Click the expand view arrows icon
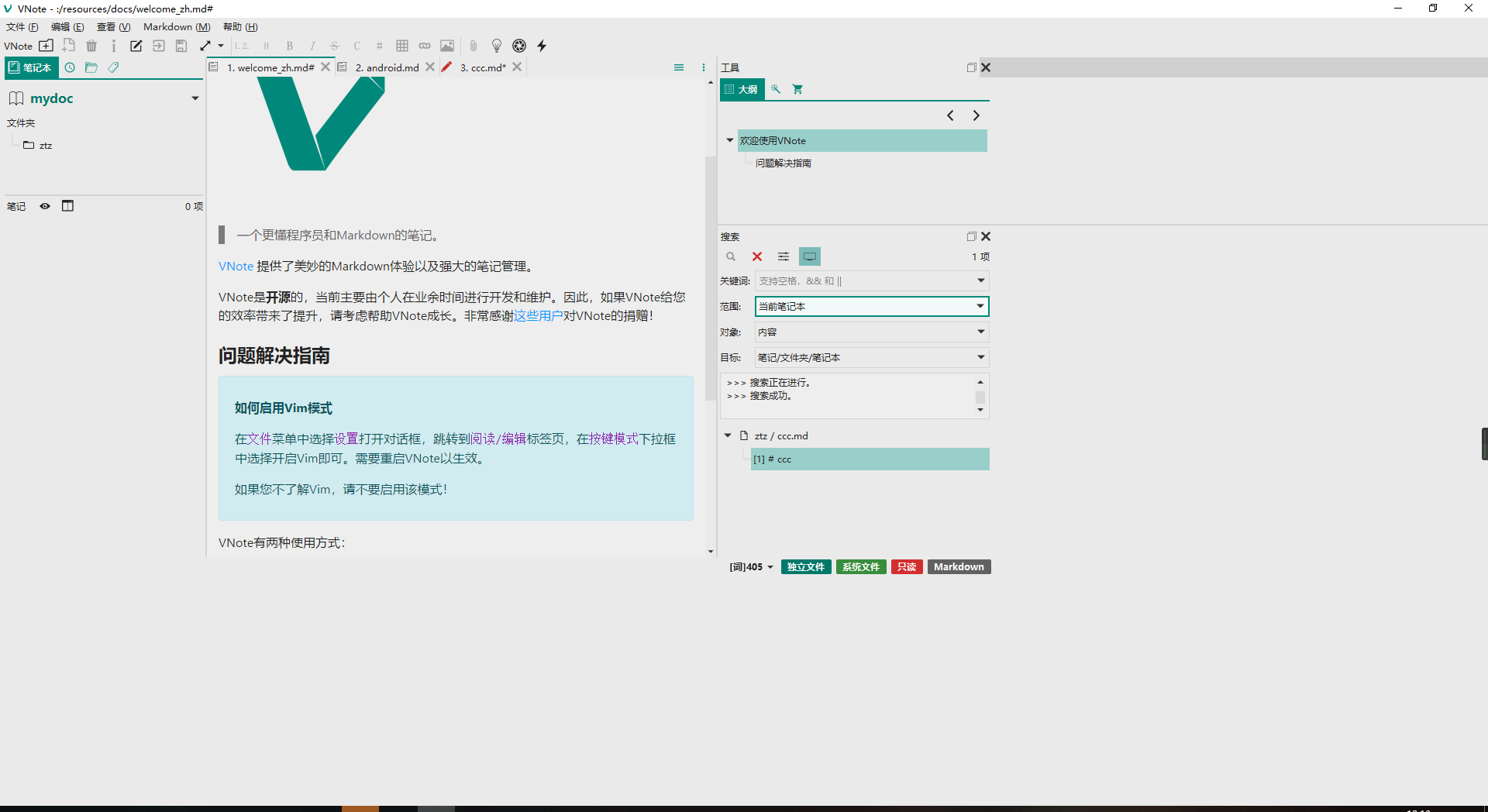 pos(205,46)
